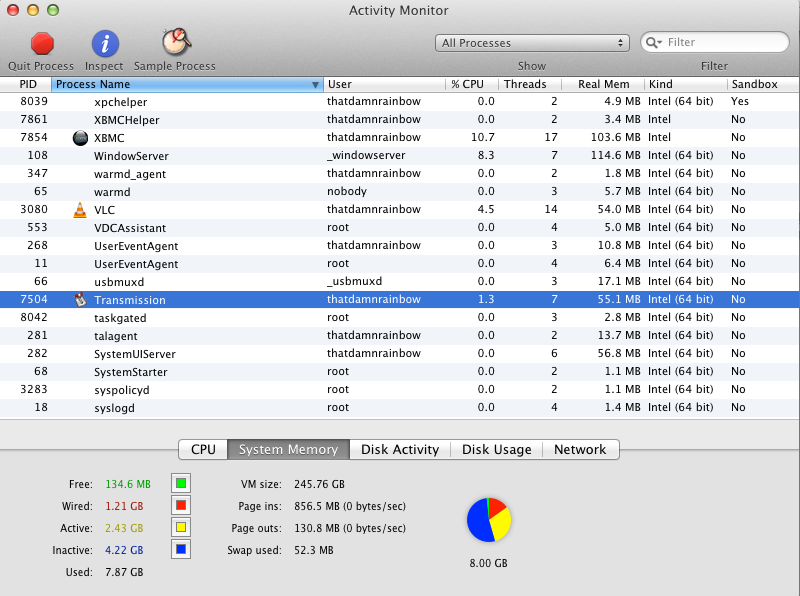Switch to the System Memory tab
Image resolution: width=800 pixels, height=596 pixels.
coord(288,450)
